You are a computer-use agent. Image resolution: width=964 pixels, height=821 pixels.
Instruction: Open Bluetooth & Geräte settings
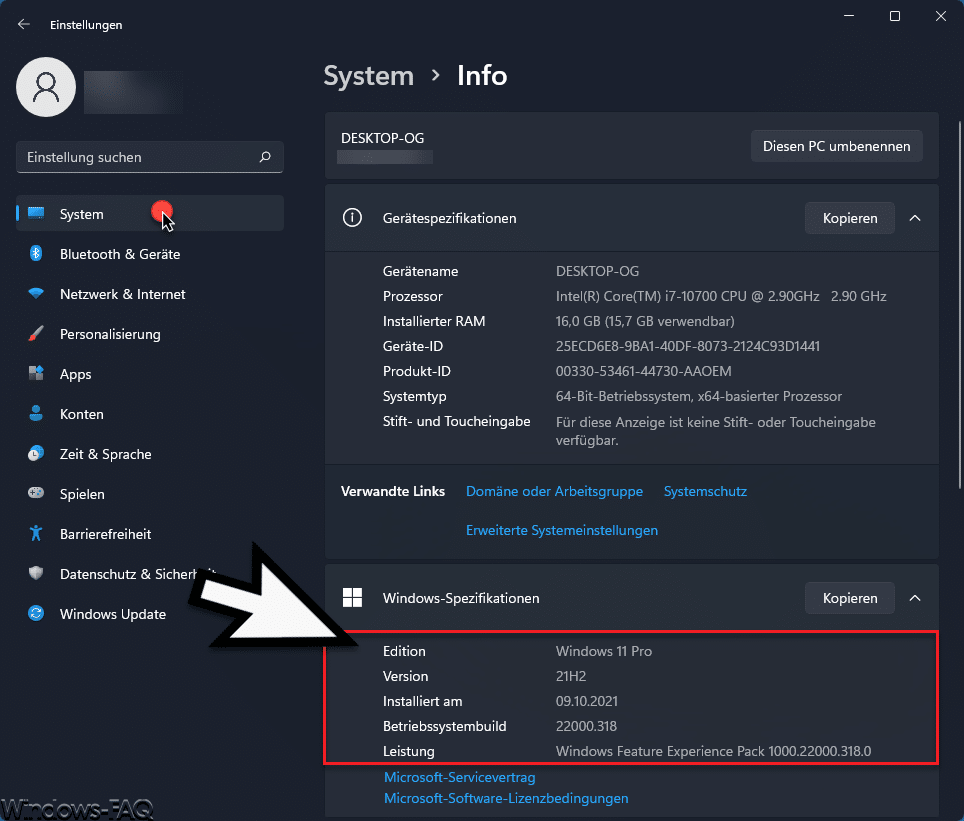pos(150,253)
